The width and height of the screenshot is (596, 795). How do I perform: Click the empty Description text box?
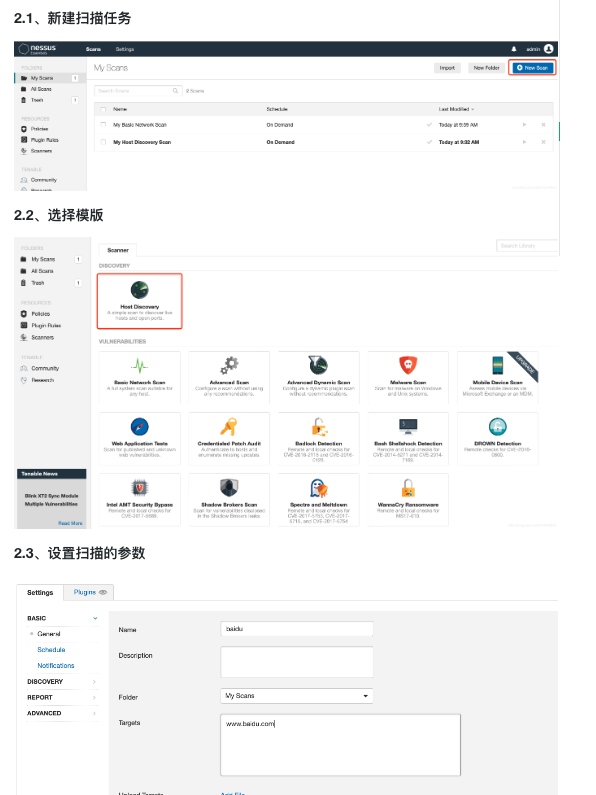tap(296, 662)
